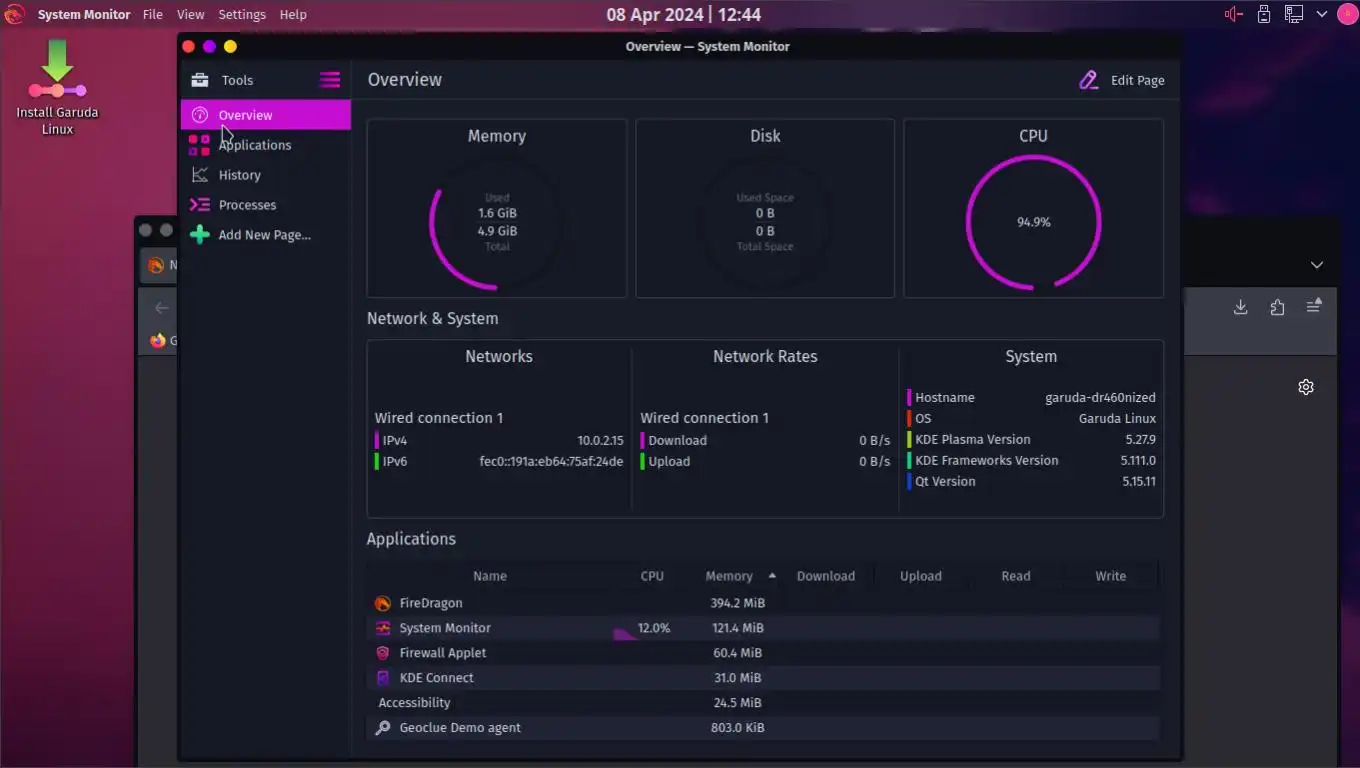Select the KDE Connect row
The height and width of the screenshot is (768, 1360).
[x=765, y=678]
